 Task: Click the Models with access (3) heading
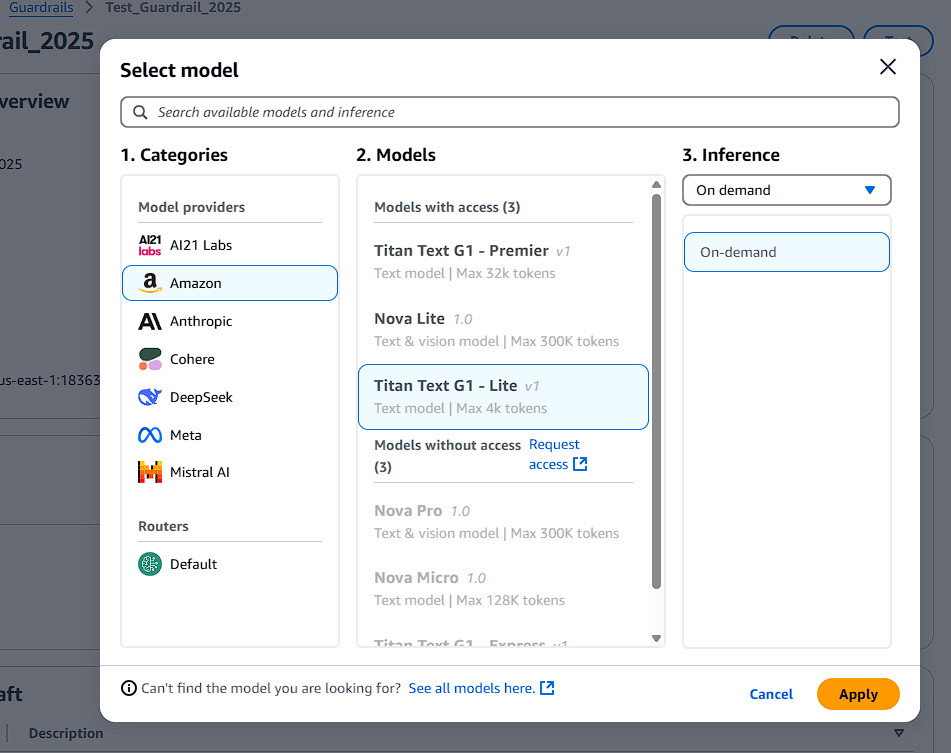[447, 207]
